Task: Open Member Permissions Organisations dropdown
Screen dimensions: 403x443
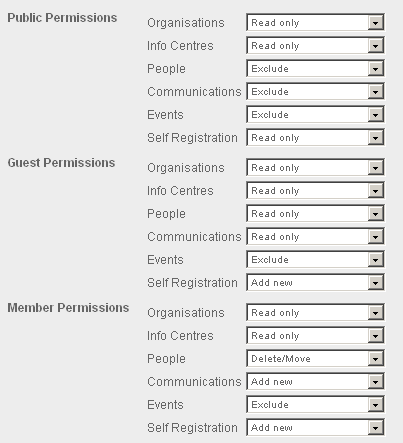Action: tap(315, 313)
